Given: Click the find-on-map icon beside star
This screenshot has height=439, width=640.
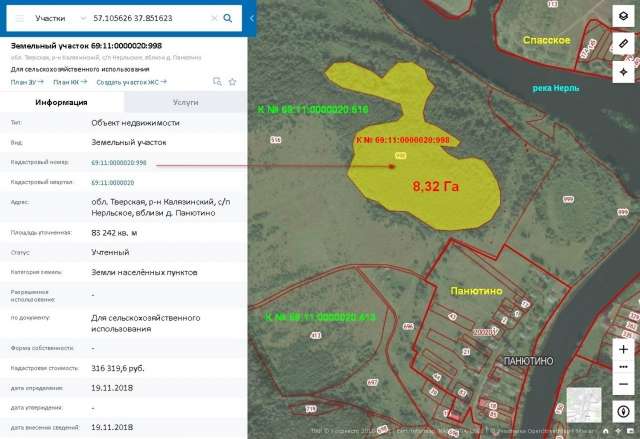Looking at the screenshot, I should tap(217, 82).
